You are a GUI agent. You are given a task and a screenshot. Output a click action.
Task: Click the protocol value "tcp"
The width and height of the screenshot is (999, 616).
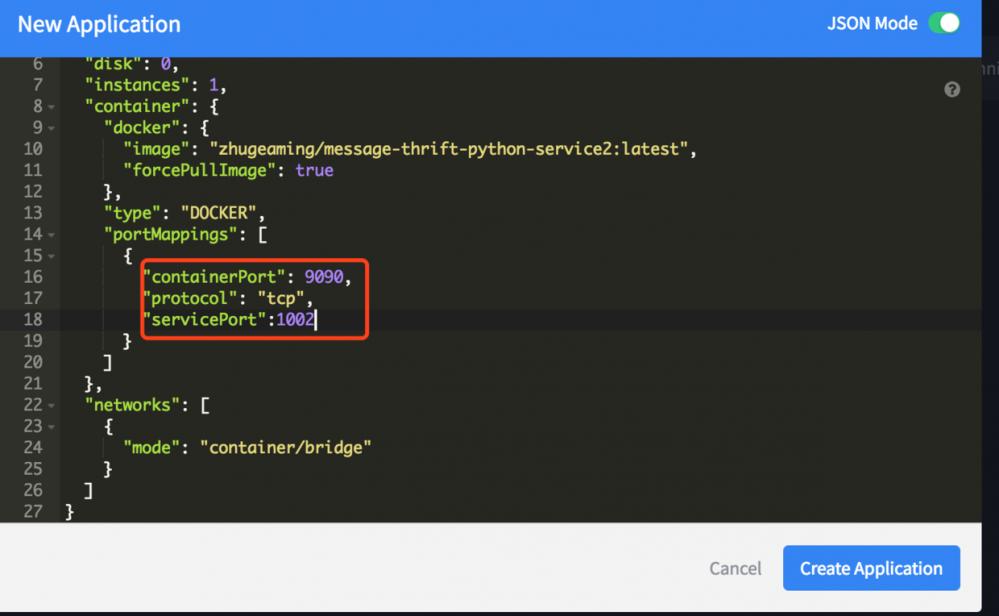point(281,298)
